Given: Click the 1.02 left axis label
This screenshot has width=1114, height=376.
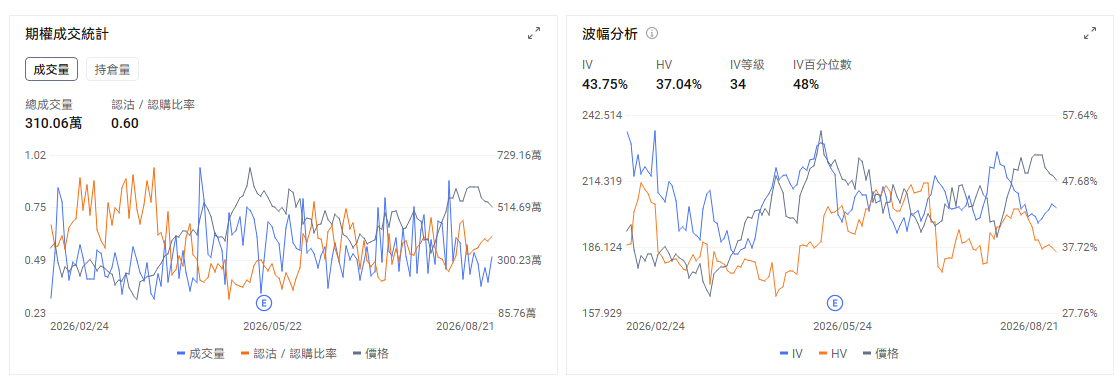Looking at the screenshot, I should [x=36, y=154].
